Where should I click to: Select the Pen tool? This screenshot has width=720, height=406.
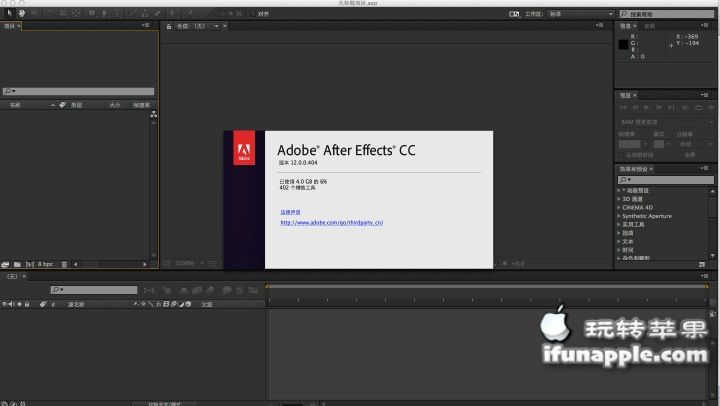pos(104,14)
